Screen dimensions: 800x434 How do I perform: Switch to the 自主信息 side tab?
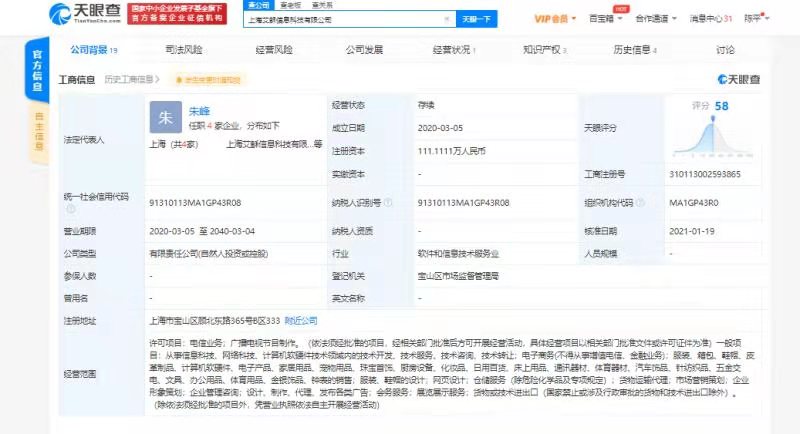pos(38,132)
